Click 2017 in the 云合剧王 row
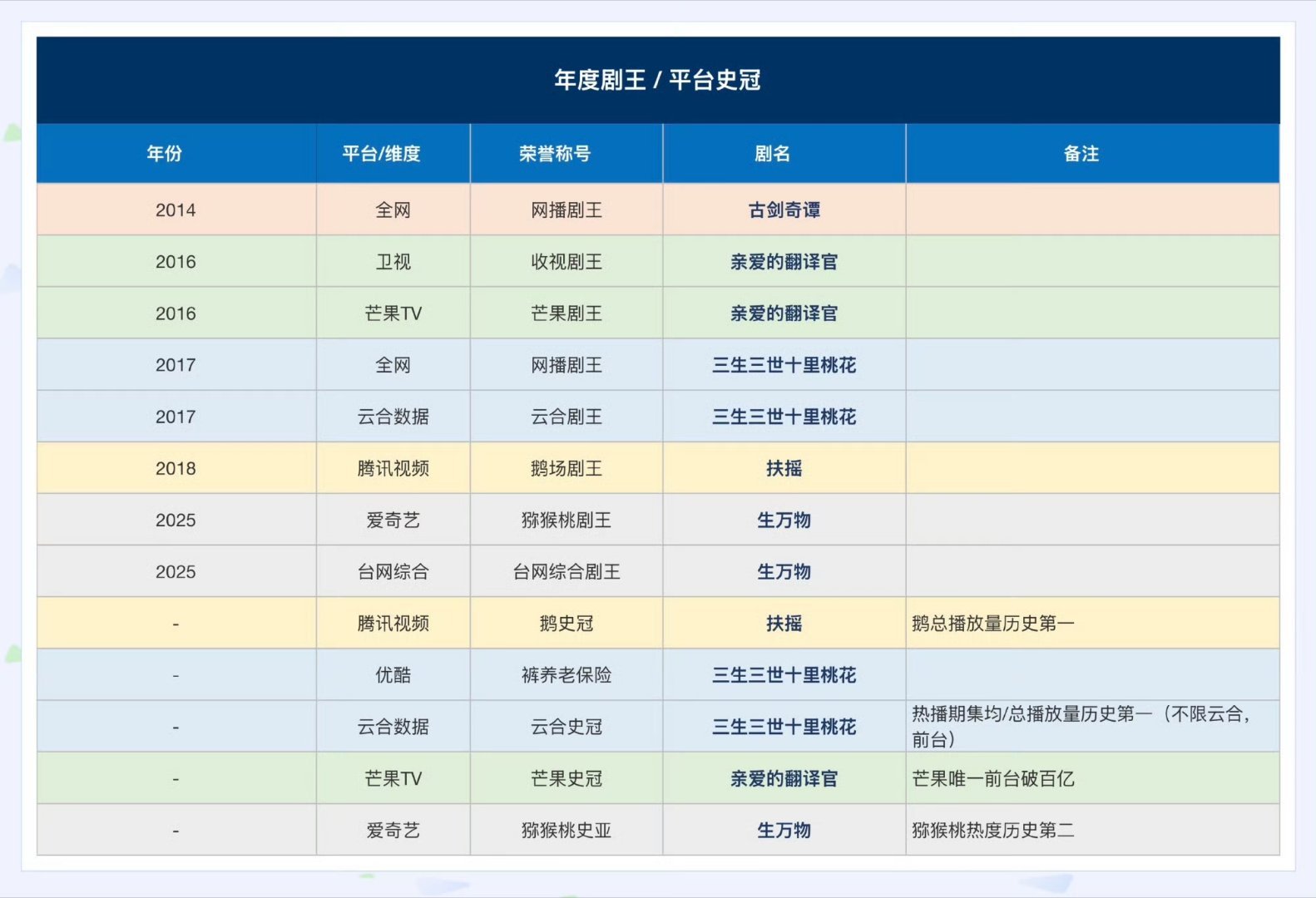The height and width of the screenshot is (898, 1316). (x=176, y=417)
